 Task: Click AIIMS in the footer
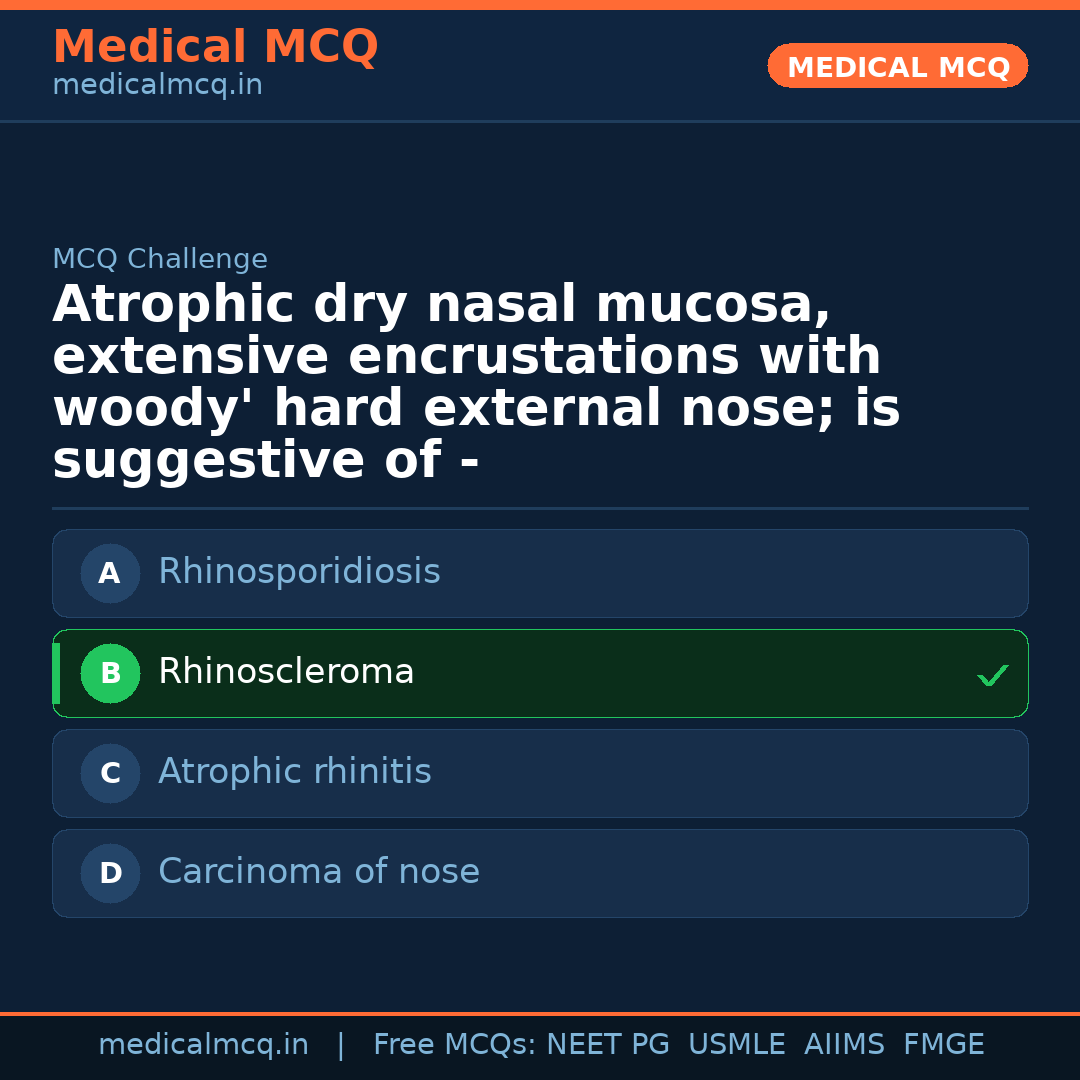click(844, 1045)
